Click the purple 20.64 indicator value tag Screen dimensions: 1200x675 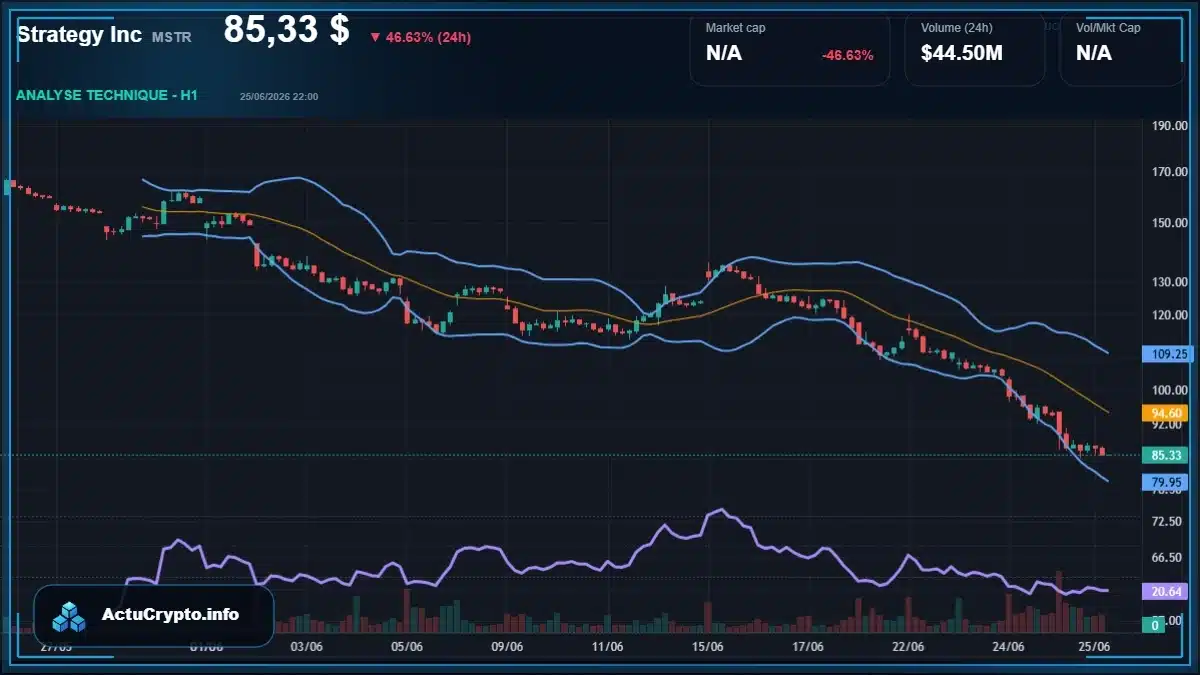pos(1167,592)
